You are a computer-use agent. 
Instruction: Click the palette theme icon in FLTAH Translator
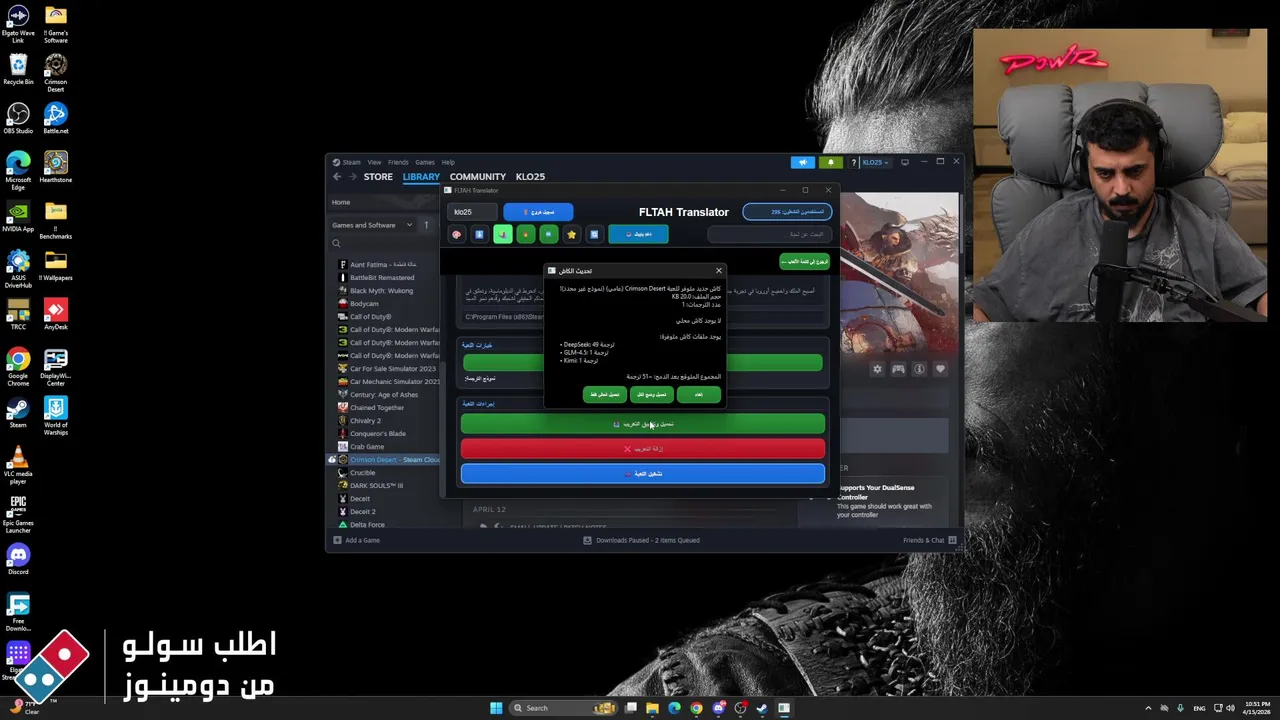(457, 234)
